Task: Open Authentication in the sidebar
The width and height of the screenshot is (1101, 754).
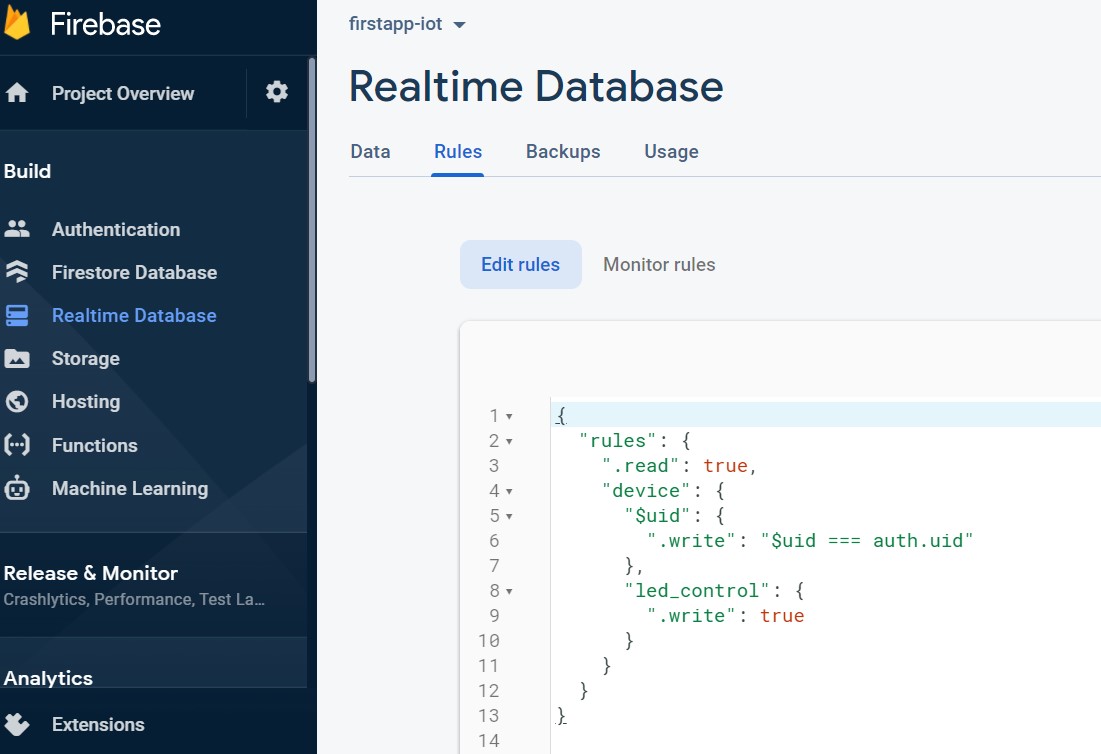Action: click(x=116, y=230)
